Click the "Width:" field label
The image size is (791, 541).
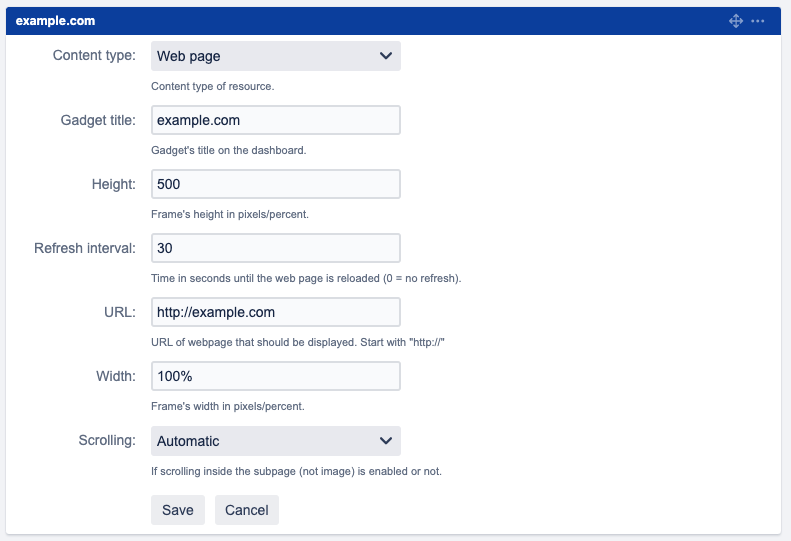coord(115,376)
